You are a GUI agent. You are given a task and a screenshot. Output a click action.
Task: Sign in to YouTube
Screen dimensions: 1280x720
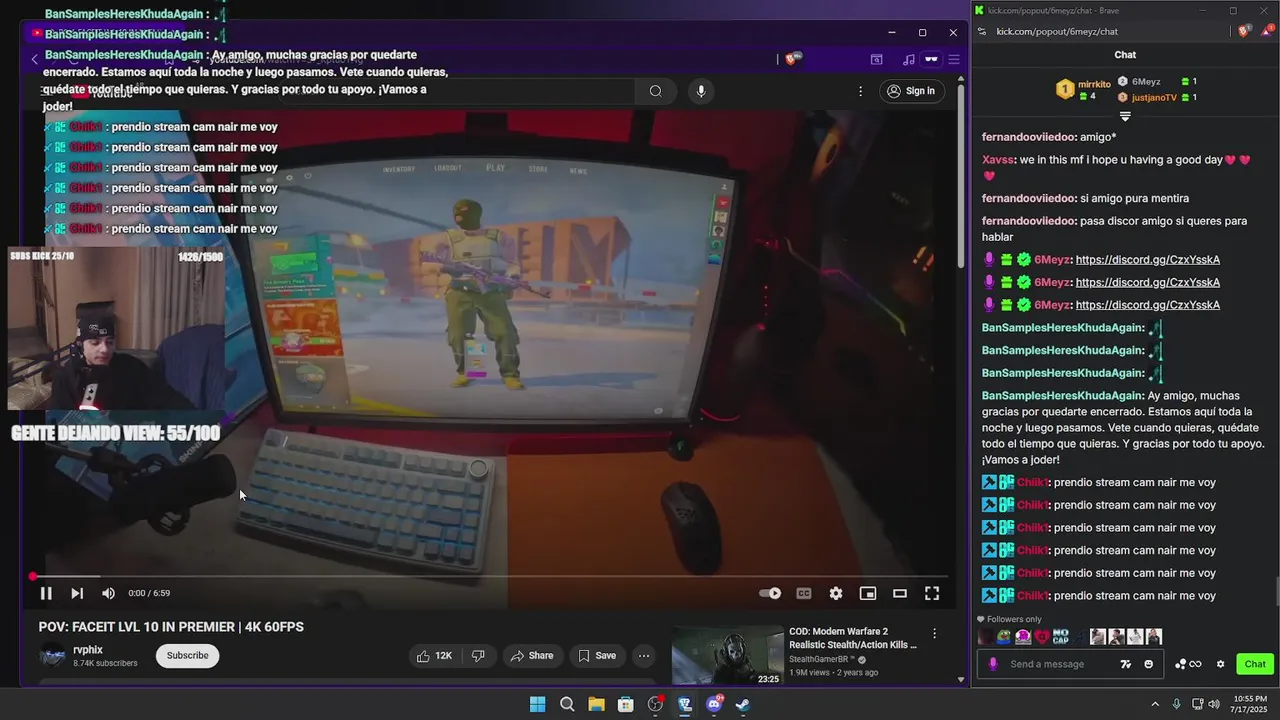[x=910, y=91]
